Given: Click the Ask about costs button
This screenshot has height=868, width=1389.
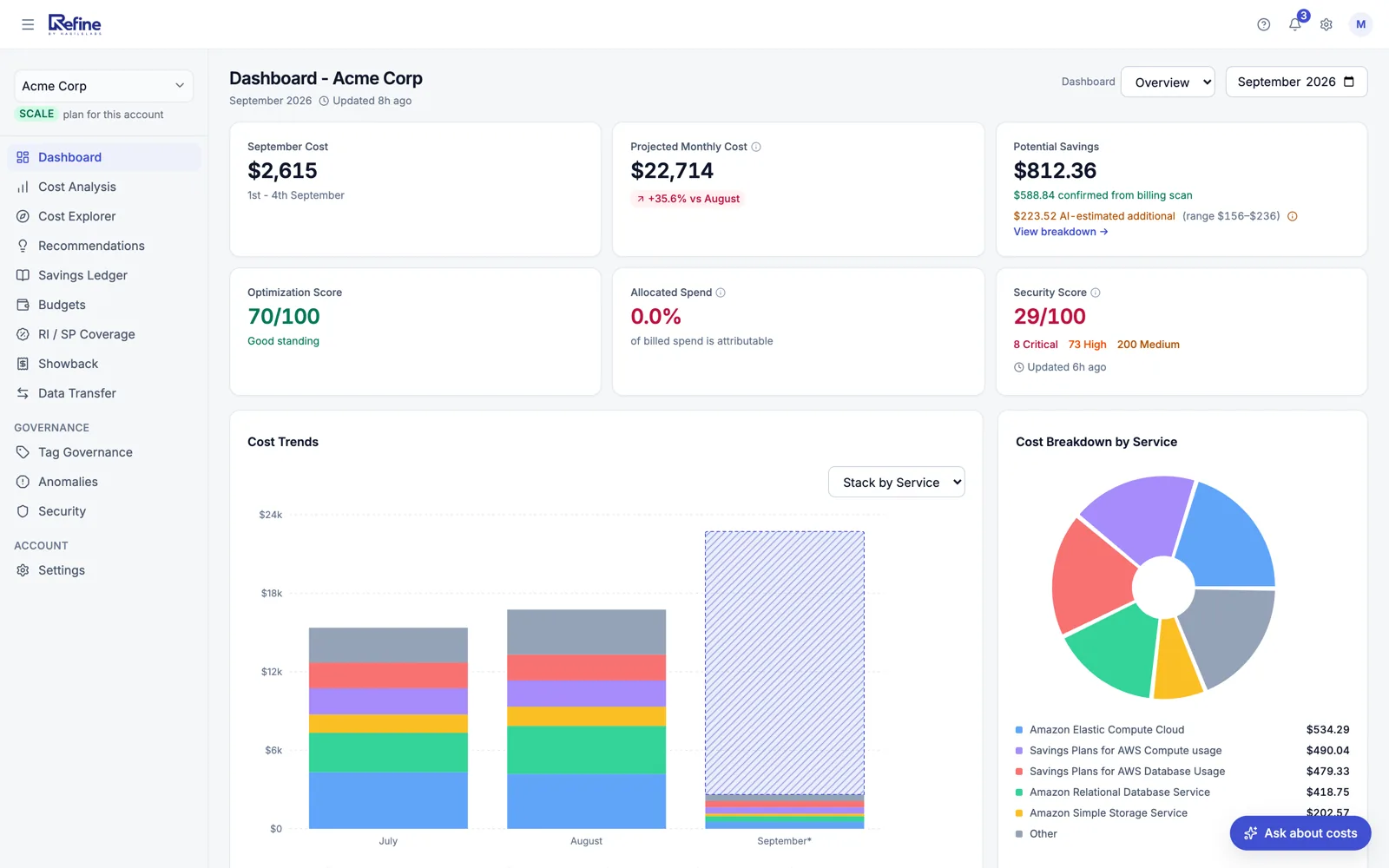Looking at the screenshot, I should point(1300,833).
